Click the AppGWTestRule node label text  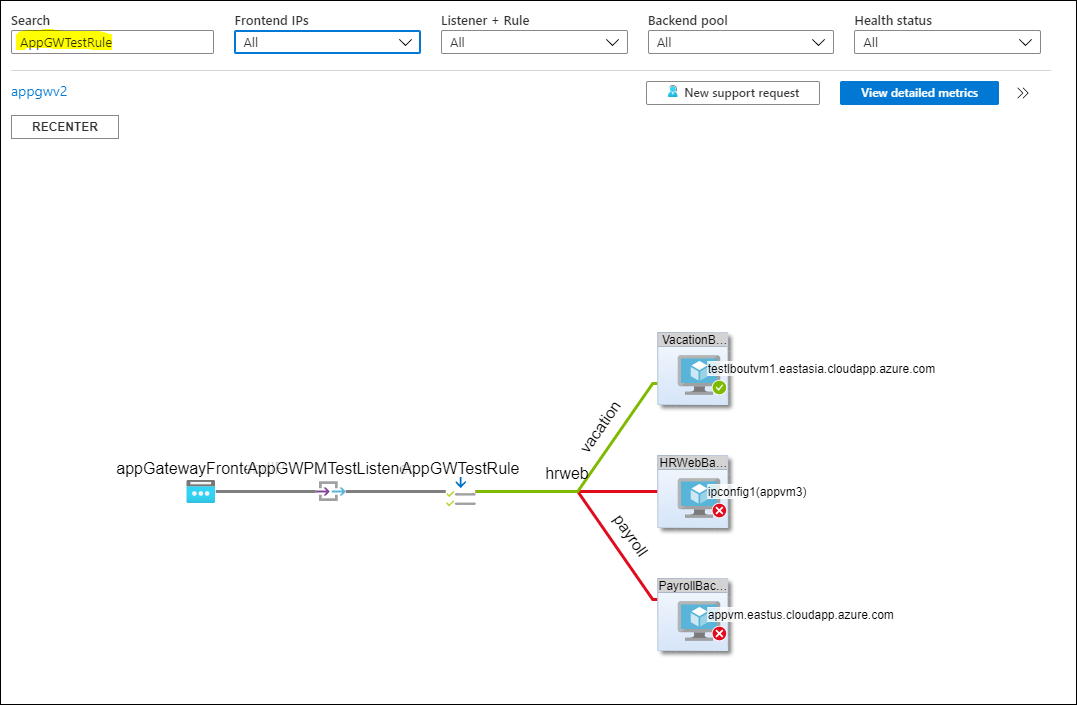pos(460,469)
